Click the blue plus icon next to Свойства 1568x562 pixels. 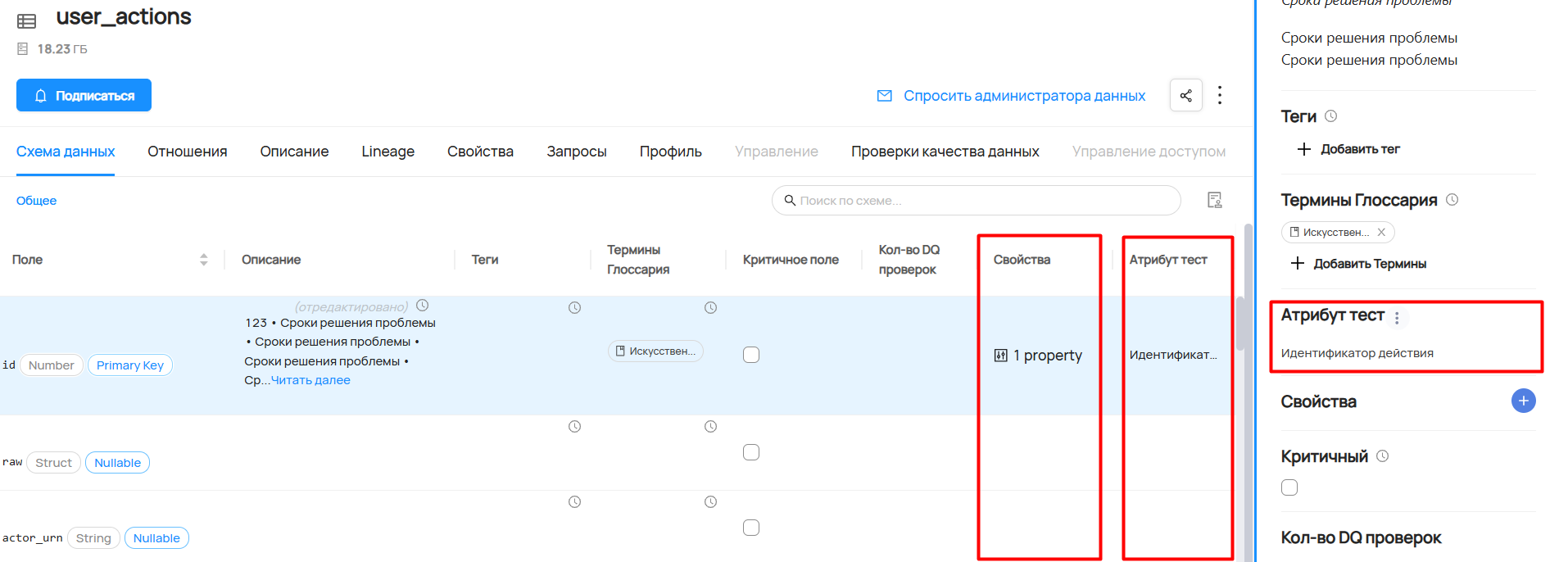[1523, 401]
